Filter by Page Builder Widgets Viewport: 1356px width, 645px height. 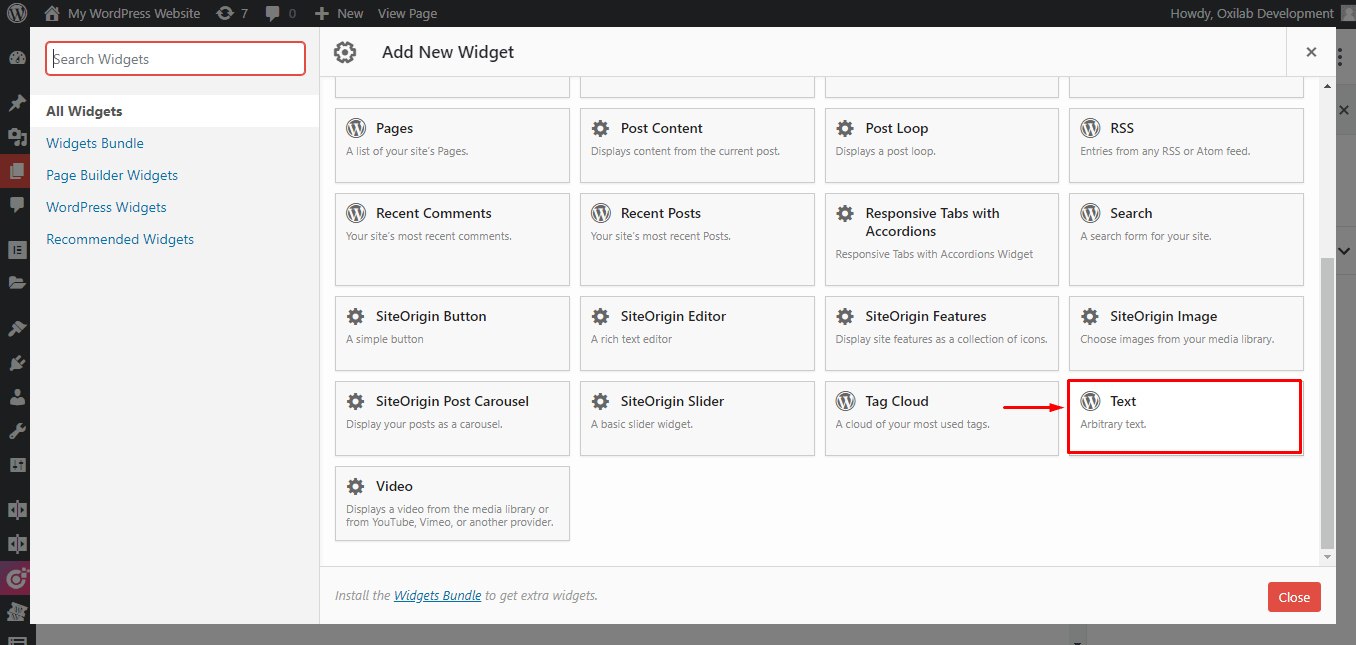112,175
